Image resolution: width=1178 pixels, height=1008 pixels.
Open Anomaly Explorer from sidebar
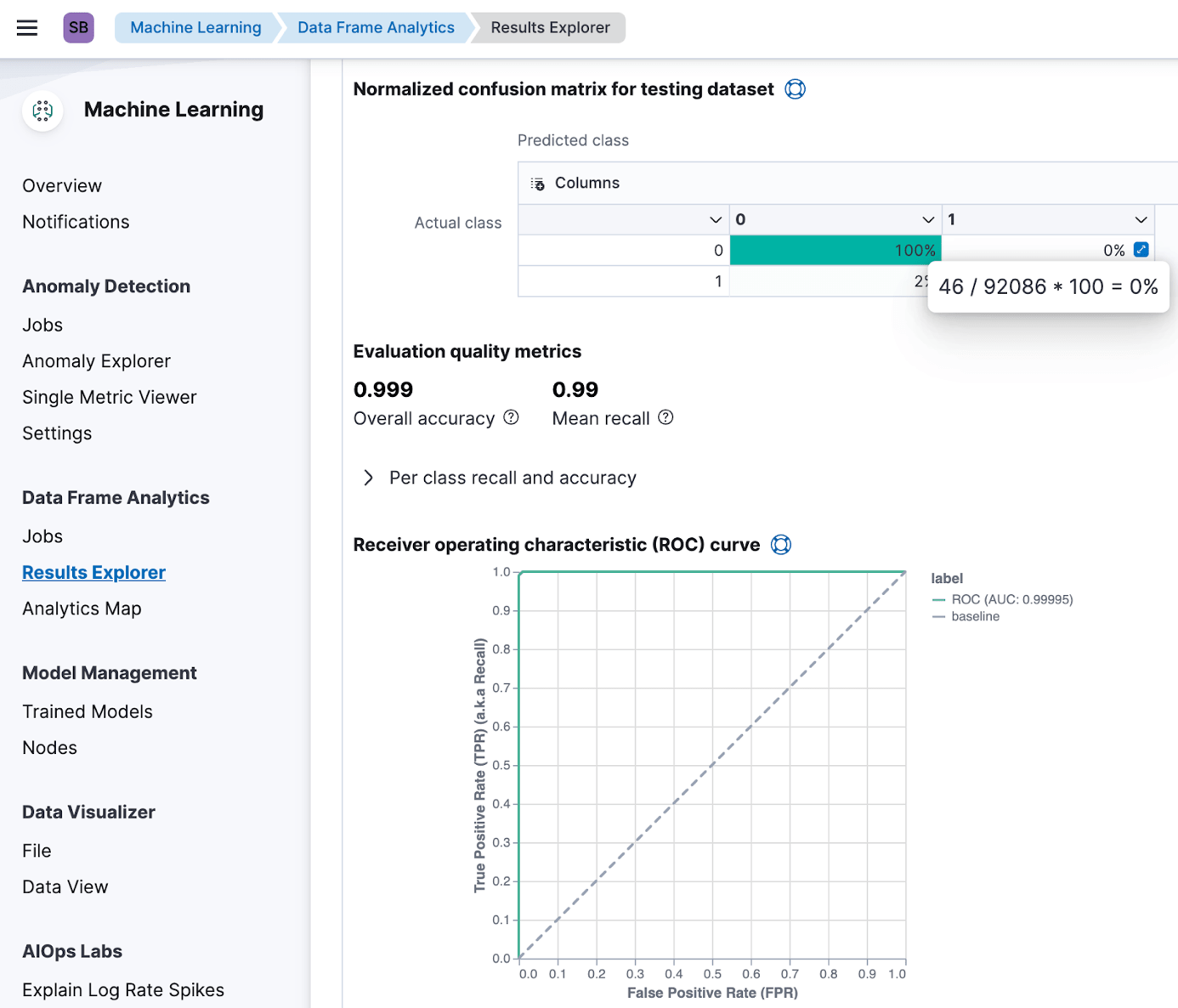click(96, 361)
